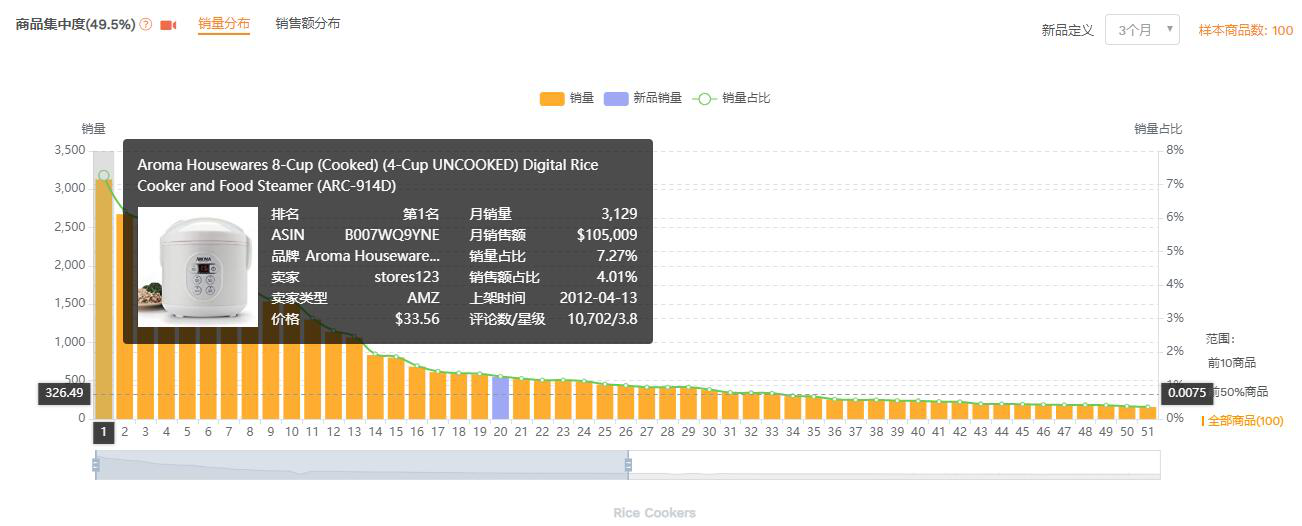Click the seller name stores123
Image resolution: width=1302 pixels, height=526 pixels.
pos(407,277)
